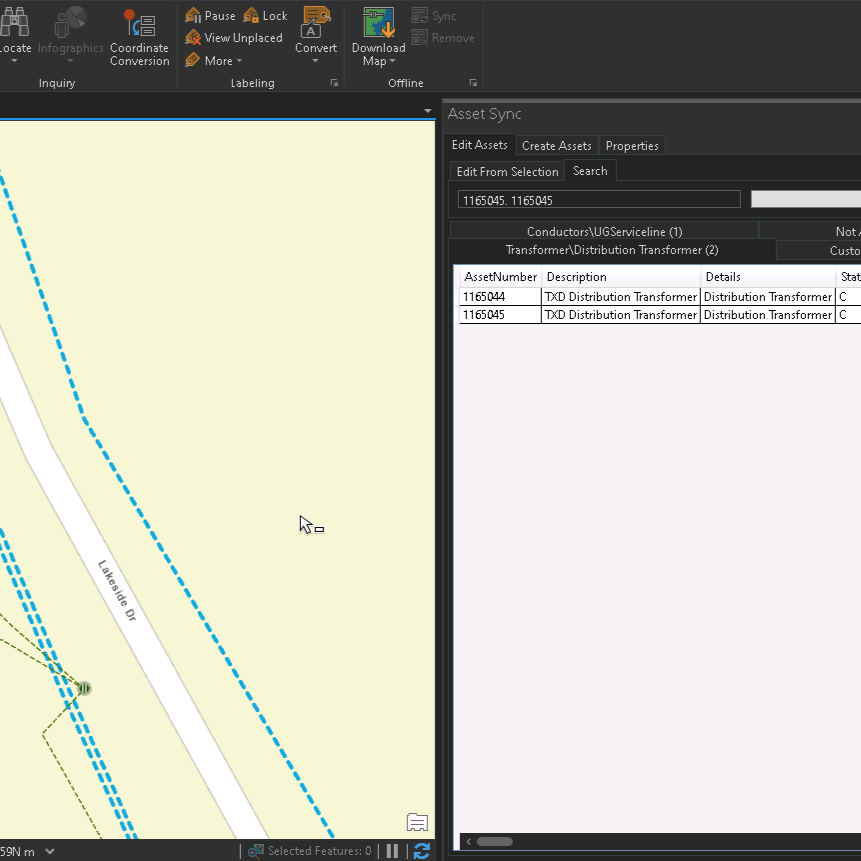Click the table's horizontal scrollbar thumb

[495, 841]
